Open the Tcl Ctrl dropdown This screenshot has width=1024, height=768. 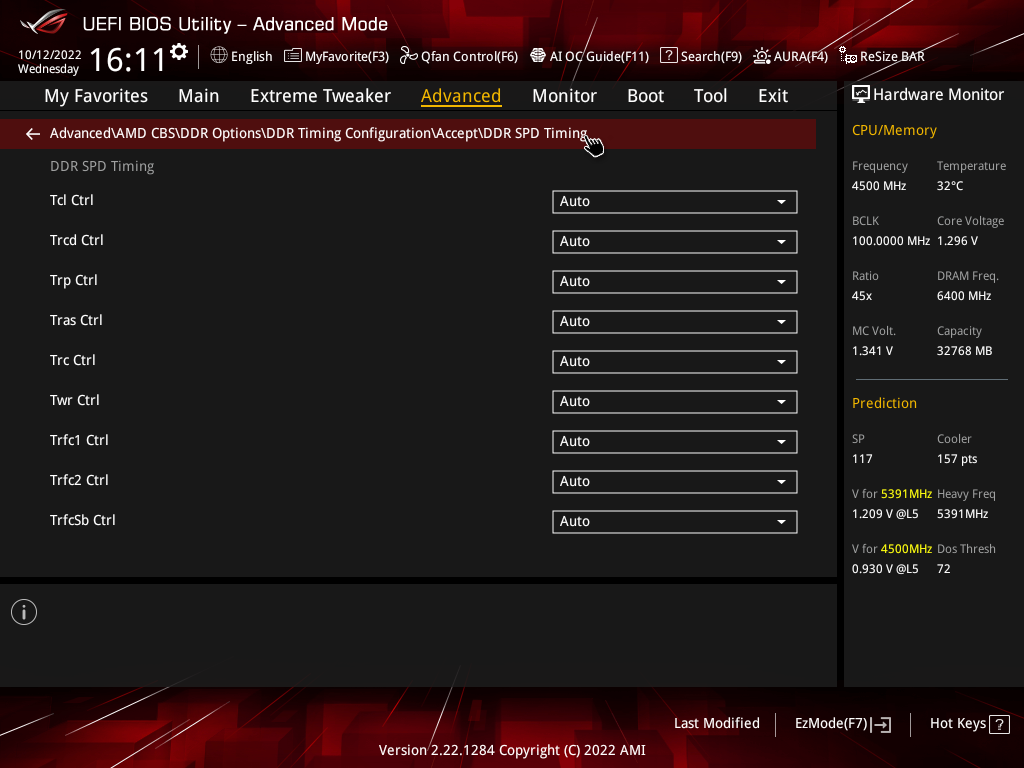(675, 202)
